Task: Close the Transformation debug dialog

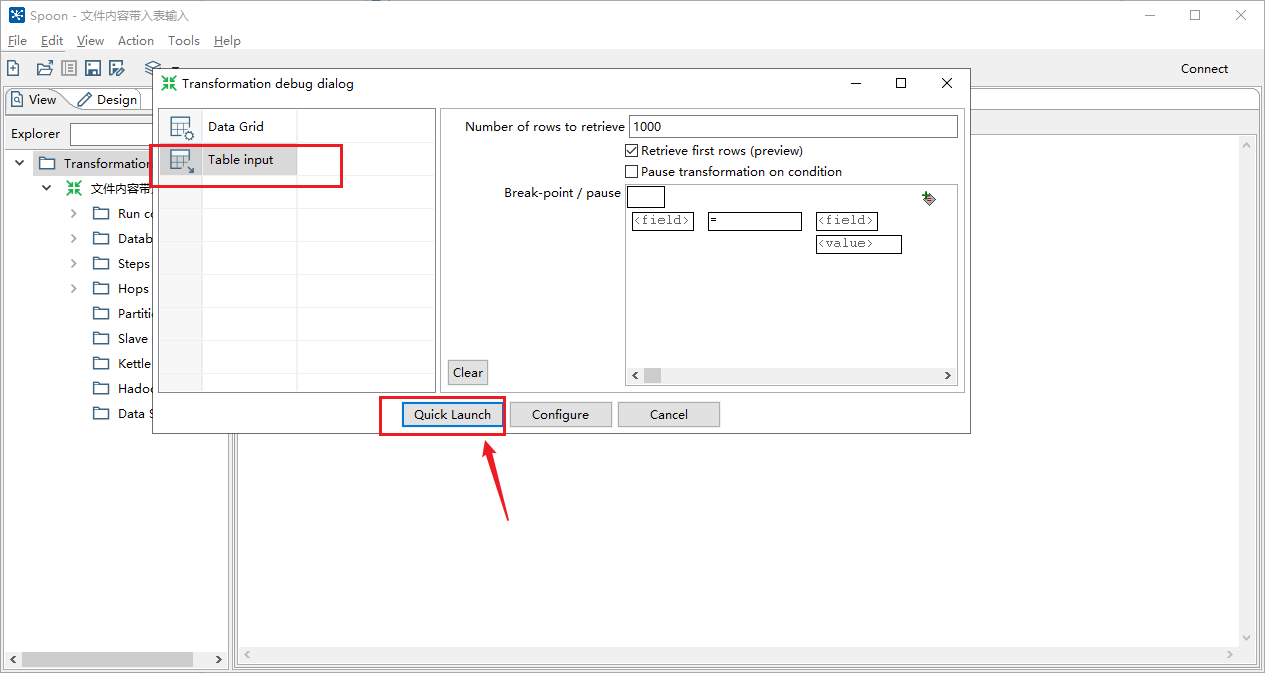Action: click(x=947, y=83)
